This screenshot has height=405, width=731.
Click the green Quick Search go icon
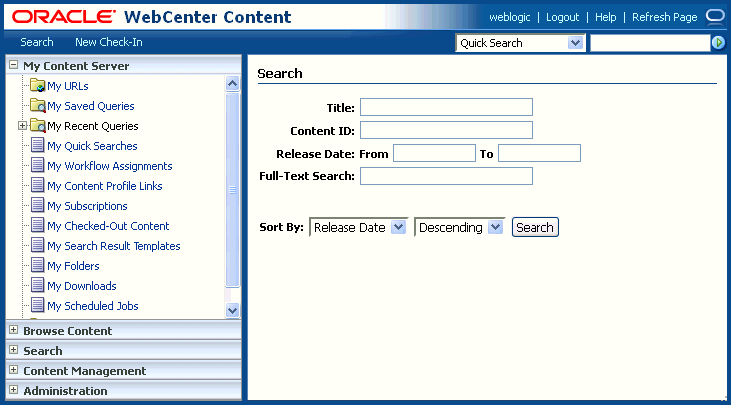click(718, 43)
